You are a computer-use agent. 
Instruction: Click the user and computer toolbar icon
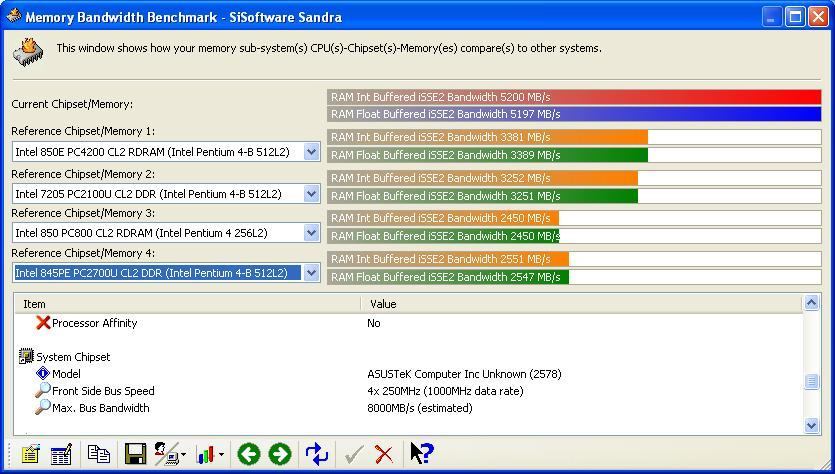pyautogui.click(x=167, y=454)
